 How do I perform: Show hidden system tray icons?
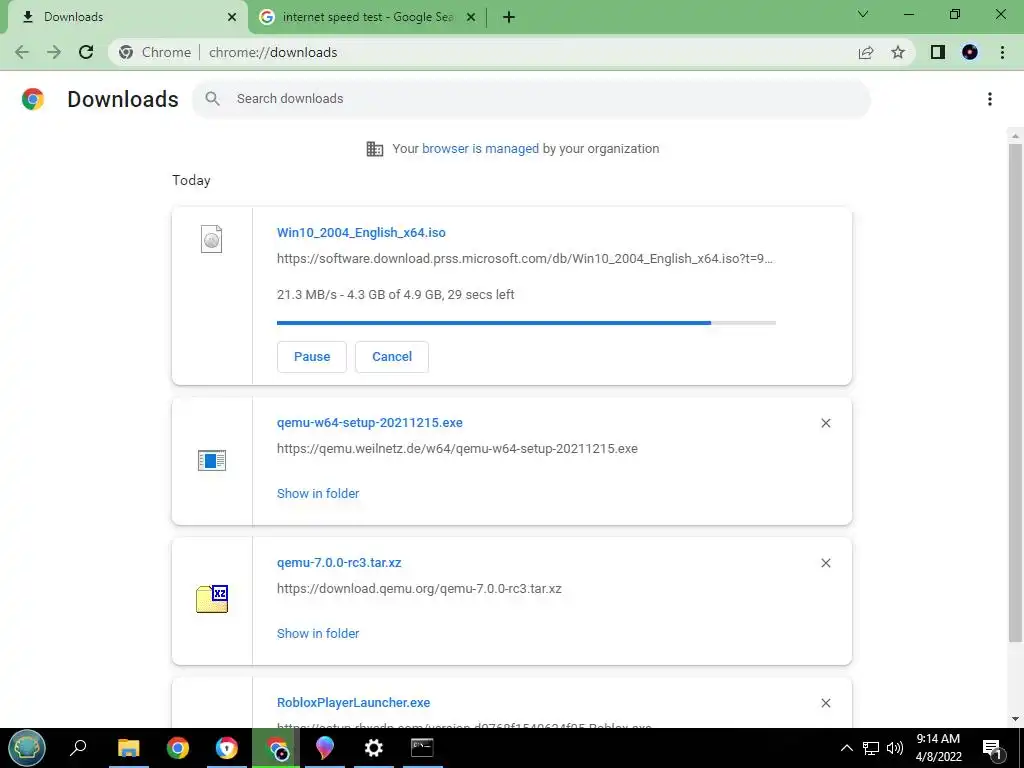[x=846, y=748]
